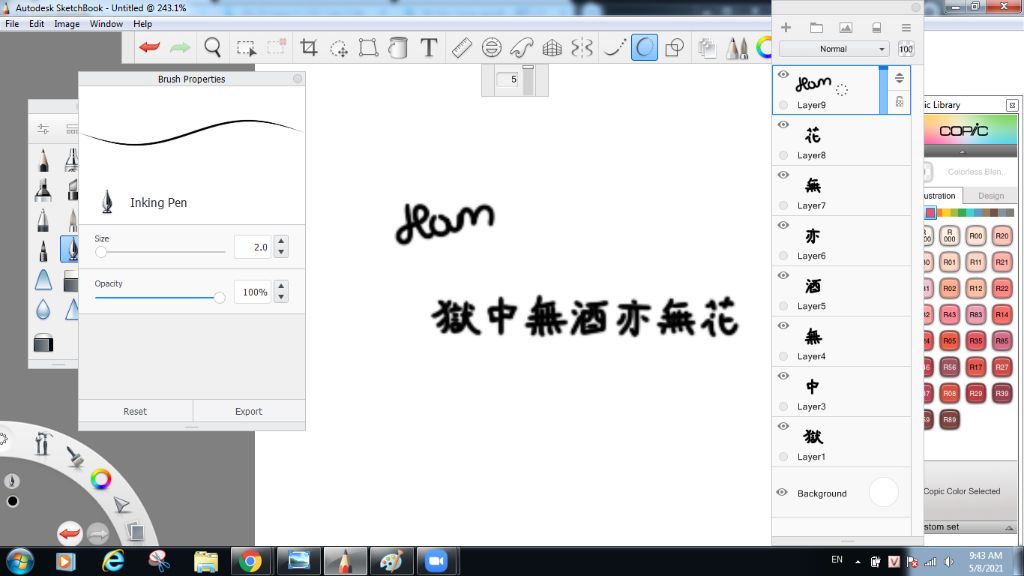Click the Opacity slider handle
The width and height of the screenshot is (1024, 576).
(x=219, y=297)
